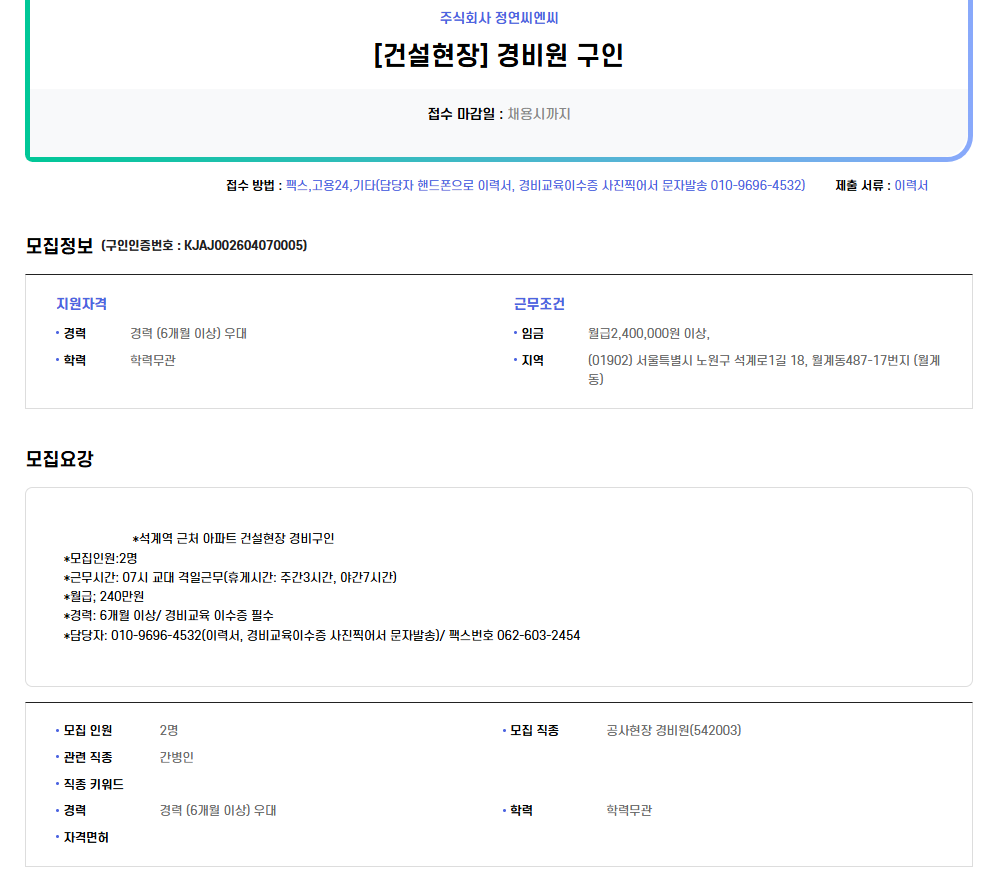This screenshot has width=996, height=879.
Task: Click the 월급2,400,000원 이상 wage value
Action: tap(648, 333)
